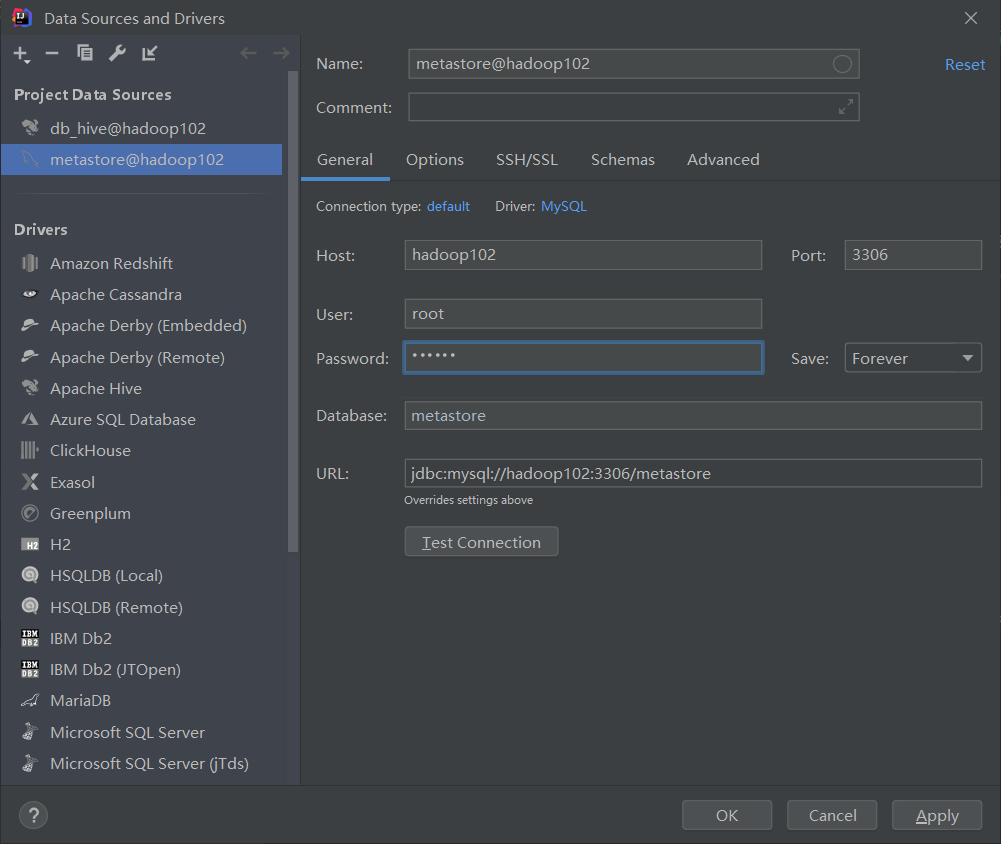
Task: Click the Port input field
Action: click(913, 255)
